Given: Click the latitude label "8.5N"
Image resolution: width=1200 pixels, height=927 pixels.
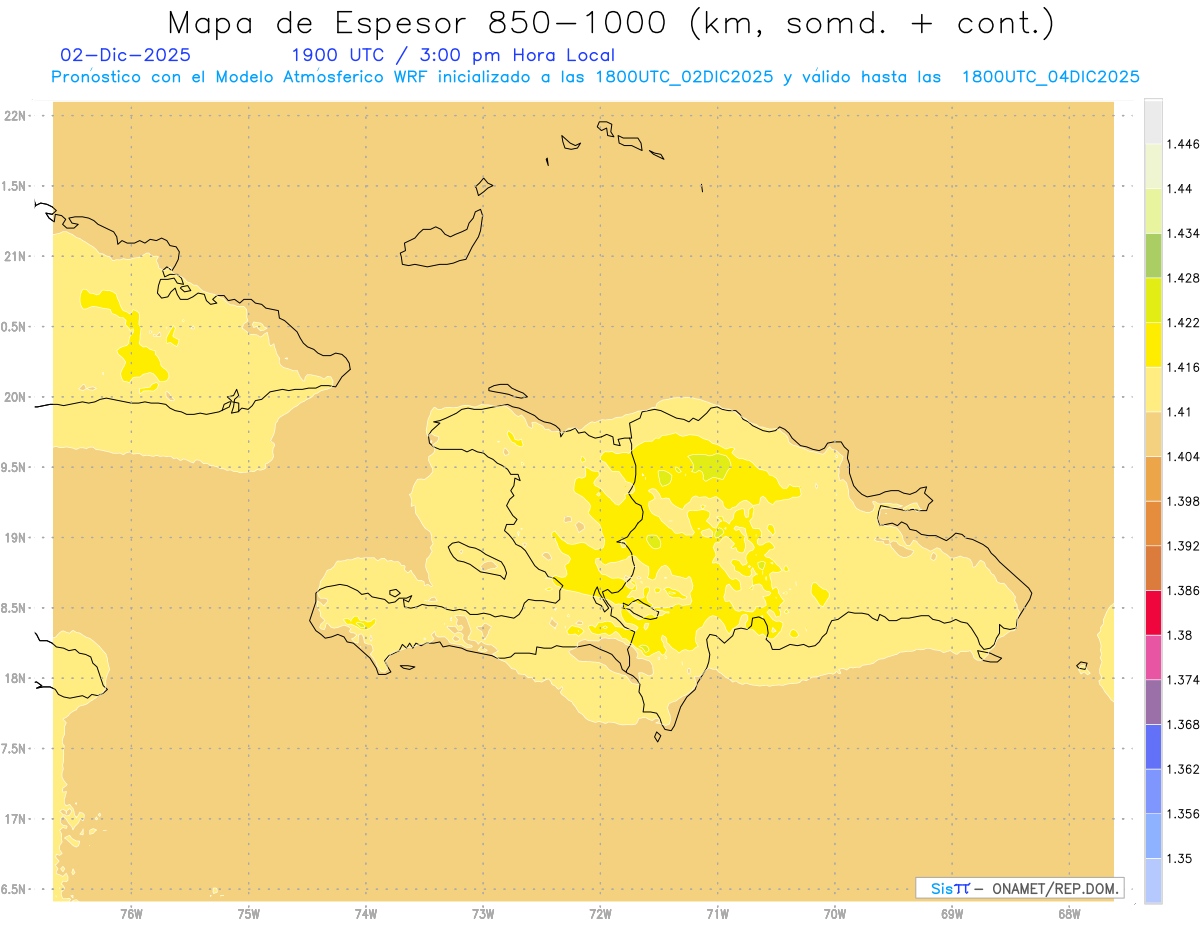Looking at the screenshot, I should coord(12,608).
